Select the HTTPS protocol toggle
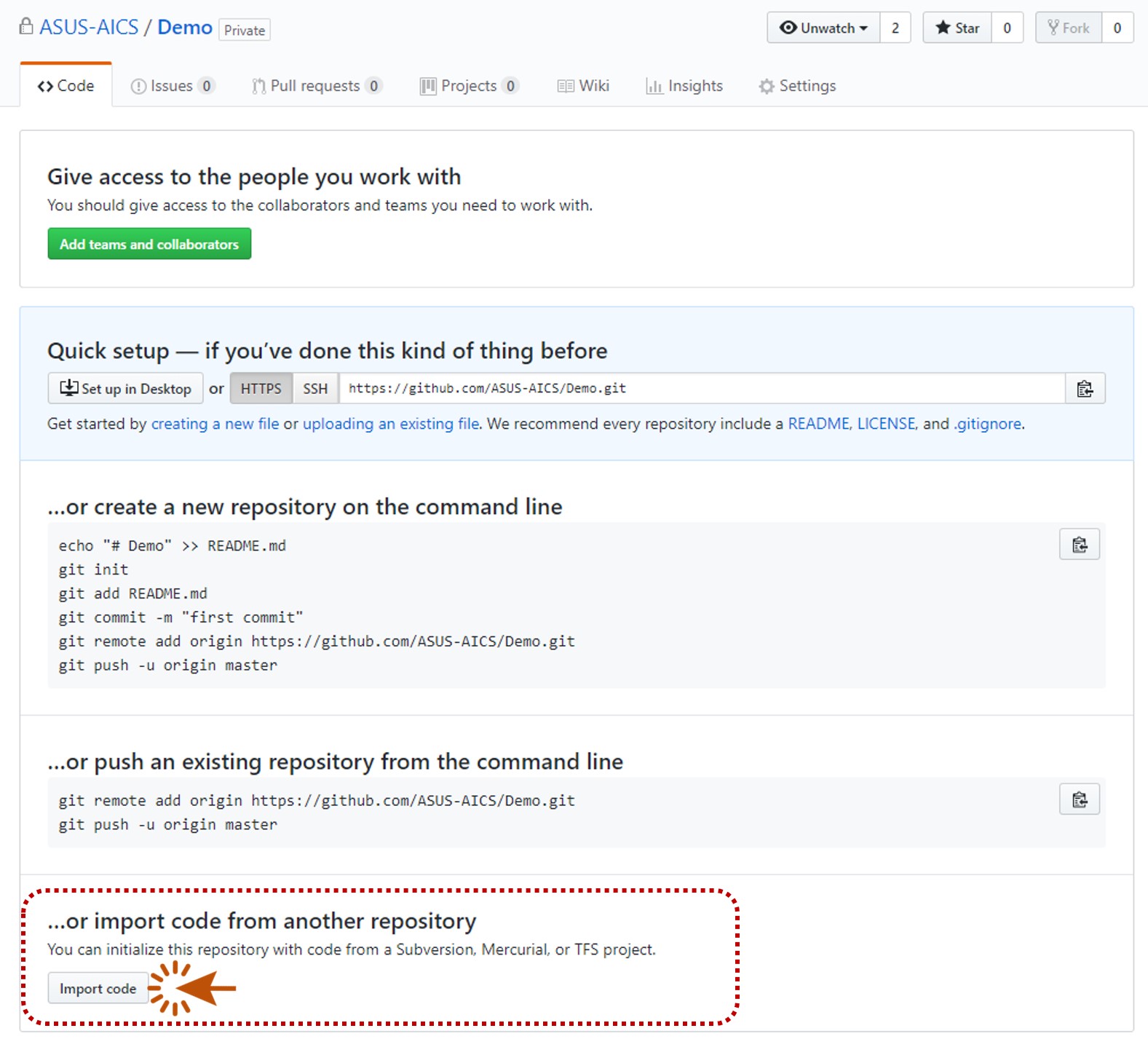Screen dimensions: 1148x1047 [261, 389]
